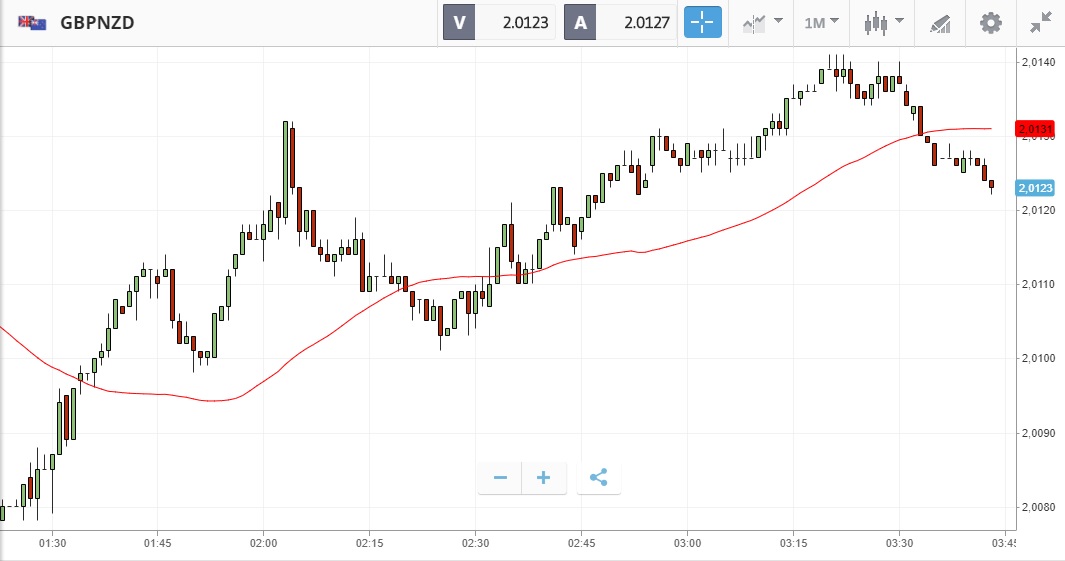Share the chart using share icon
The height and width of the screenshot is (561, 1065).
pos(598,478)
